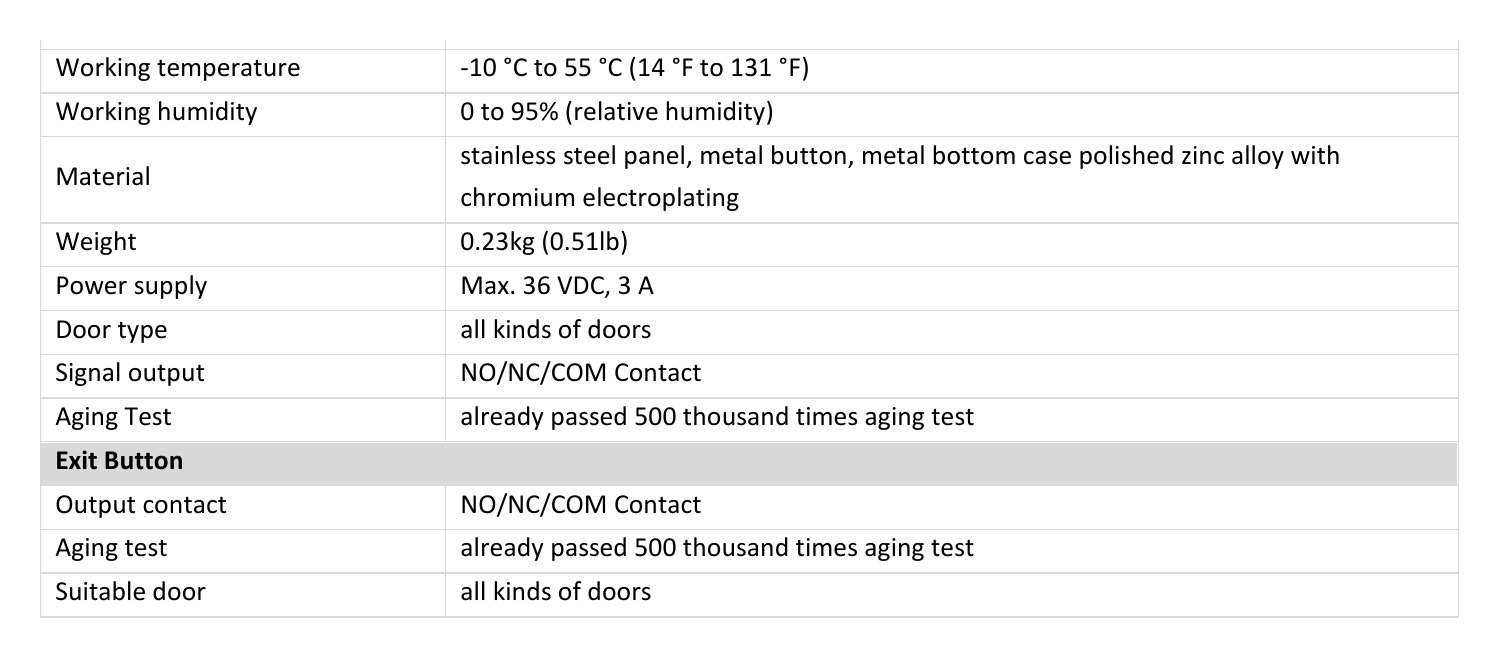The width and height of the screenshot is (1499, 658).
Task: Select the -10 °C to 55 °C value
Action: 636,69
